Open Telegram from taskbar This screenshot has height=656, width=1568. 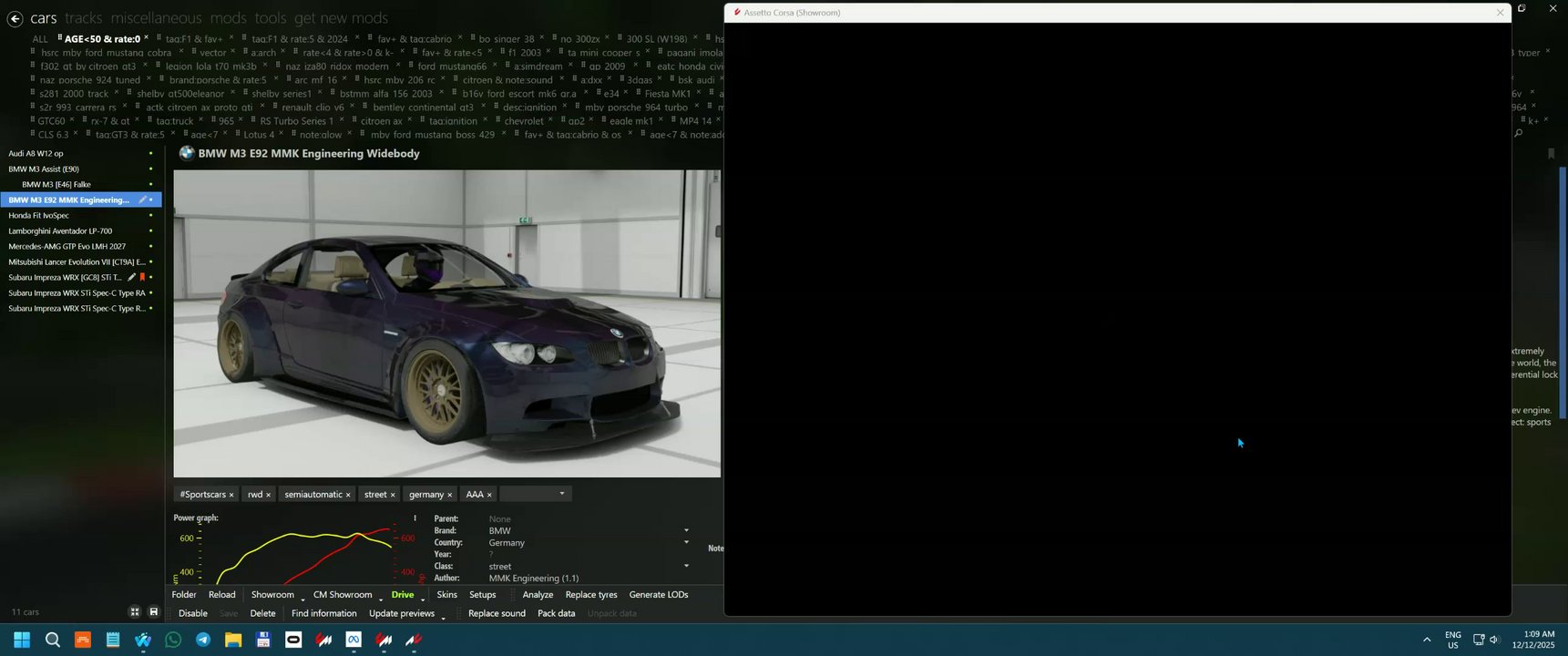pos(203,641)
